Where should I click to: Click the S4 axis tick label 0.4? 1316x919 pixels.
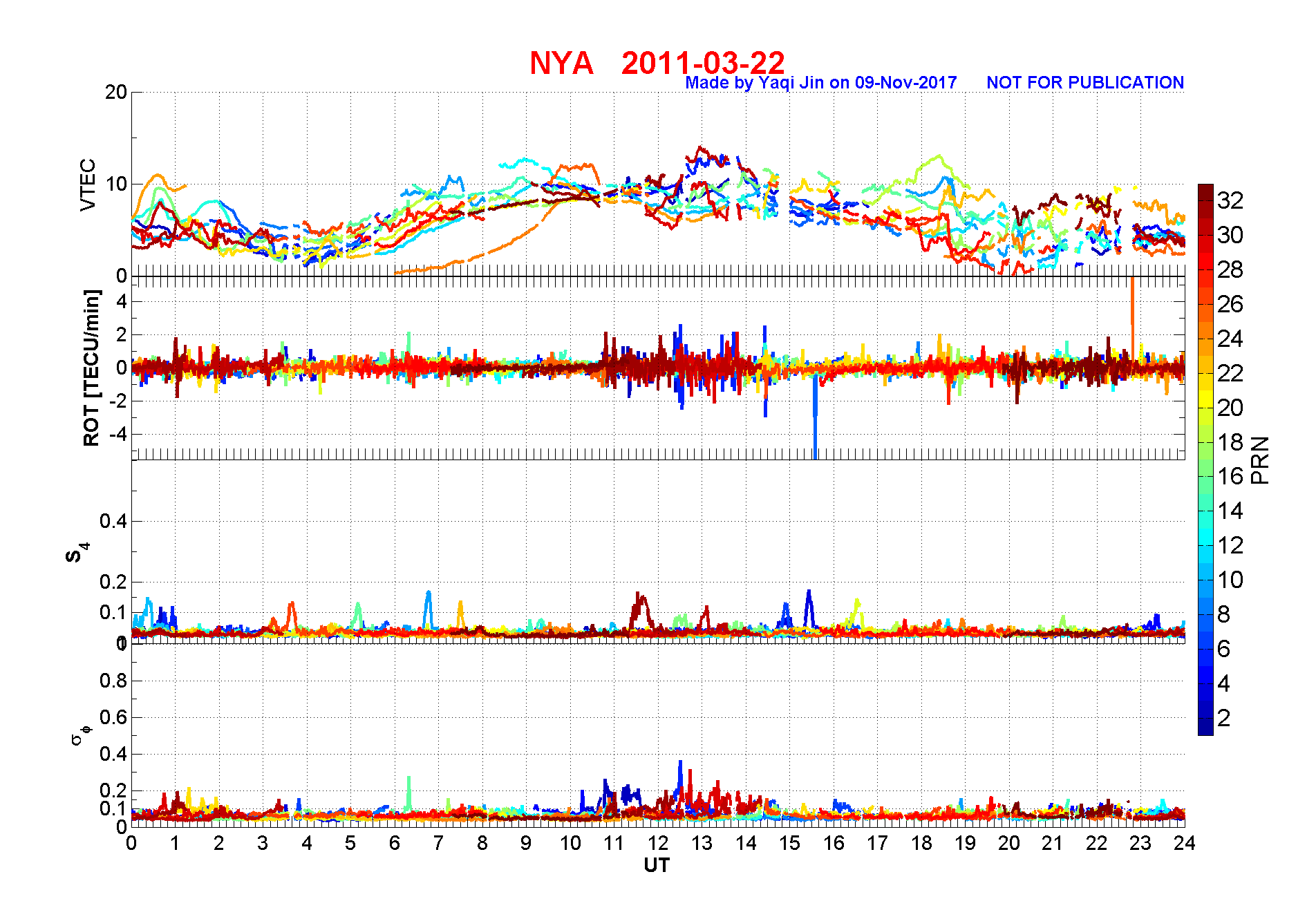click(x=113, y=521)
